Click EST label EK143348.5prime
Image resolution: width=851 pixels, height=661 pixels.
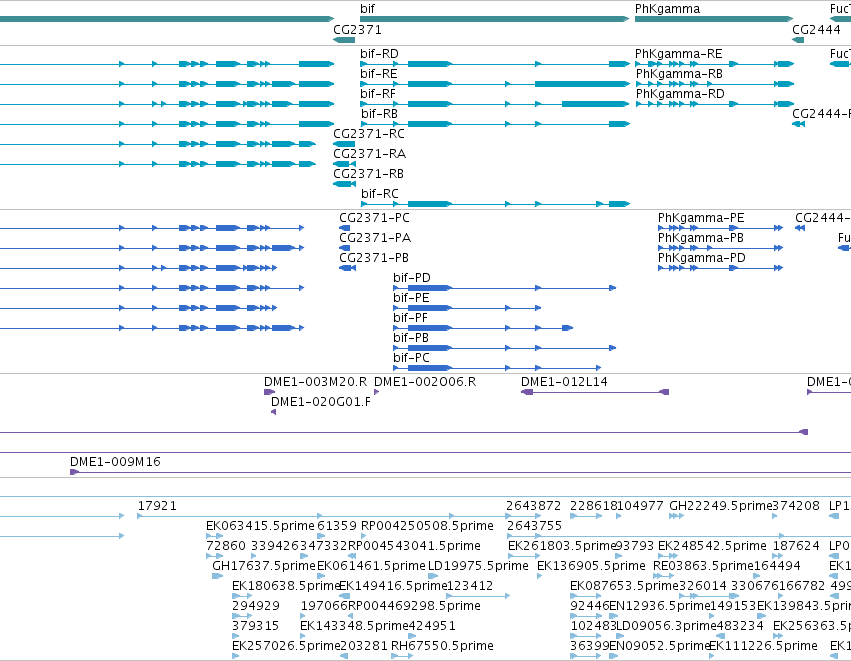(354, 626)
